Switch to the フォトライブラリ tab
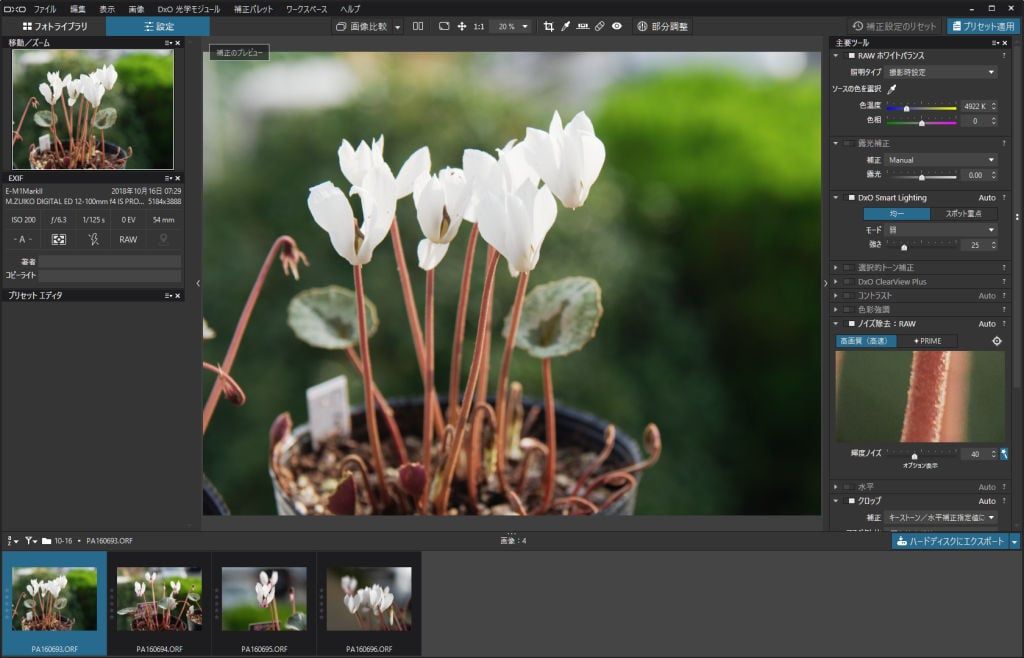 point(54,26)
